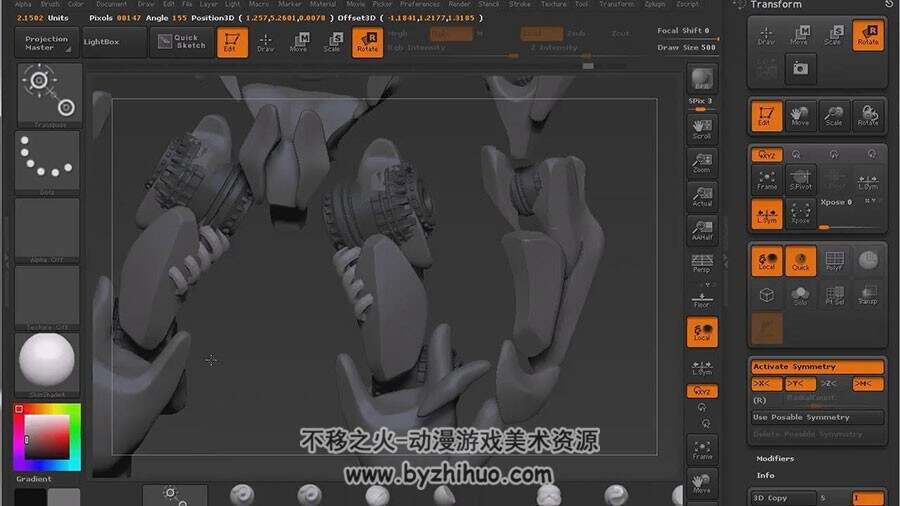Screen dimensions: 900x506
Task: Click the AAHalf icon
Action: pos(701,231)
